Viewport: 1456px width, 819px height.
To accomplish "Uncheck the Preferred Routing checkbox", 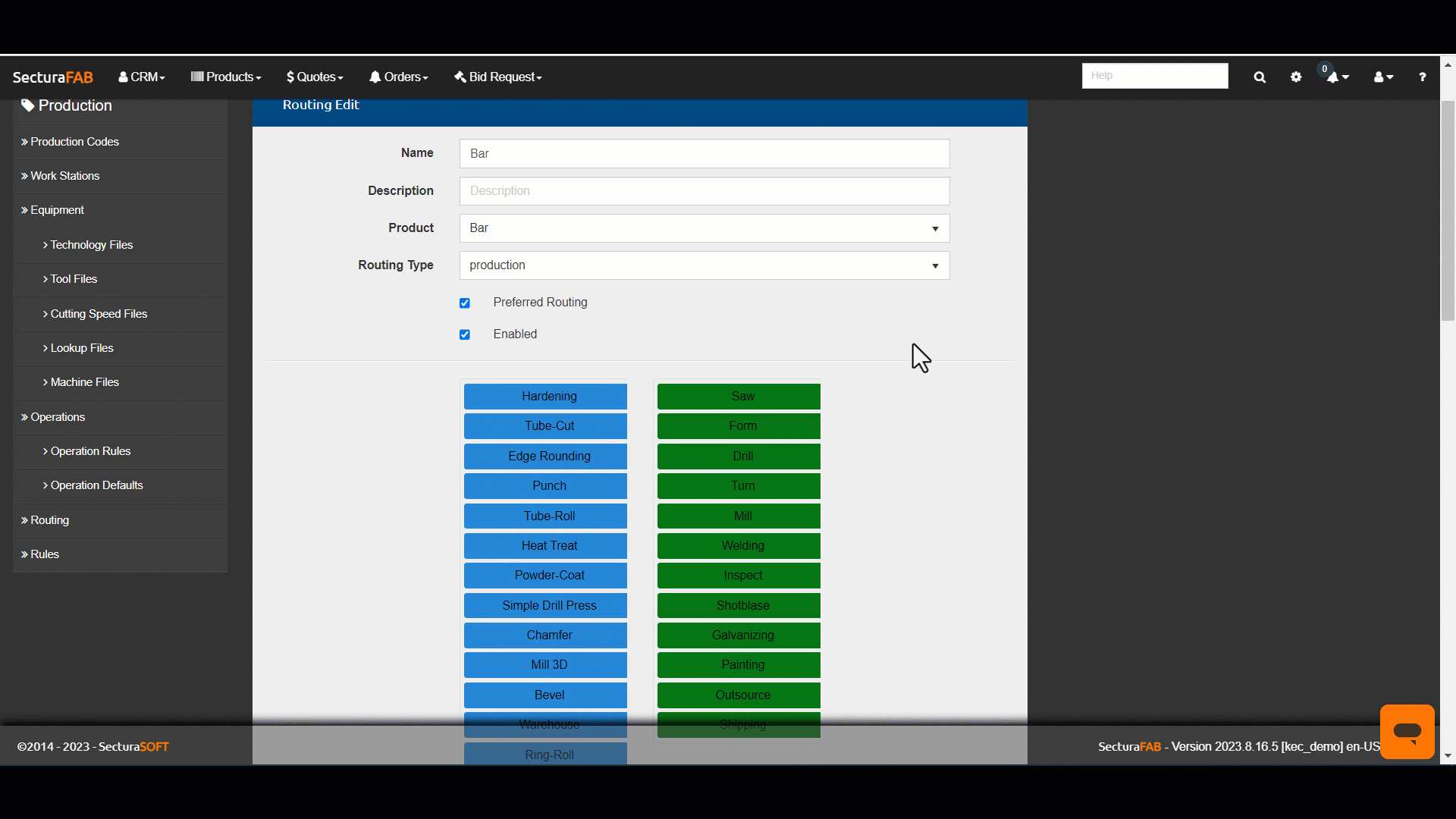I will 465,303.
